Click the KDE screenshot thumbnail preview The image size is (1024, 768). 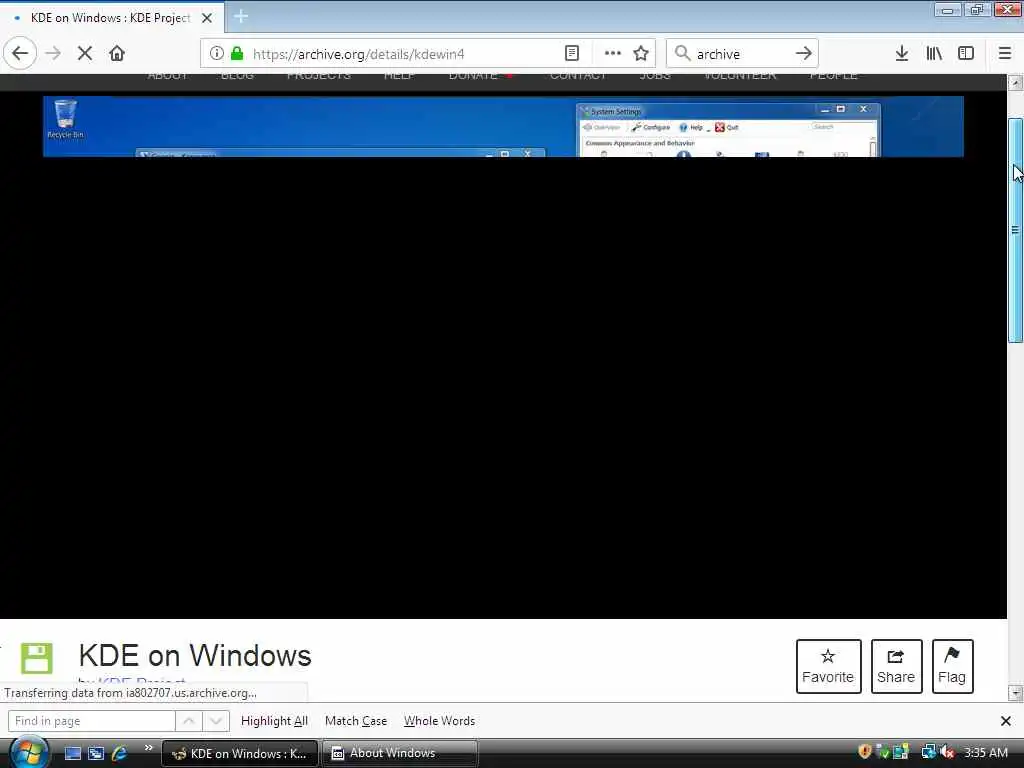[x=503, y=127]
